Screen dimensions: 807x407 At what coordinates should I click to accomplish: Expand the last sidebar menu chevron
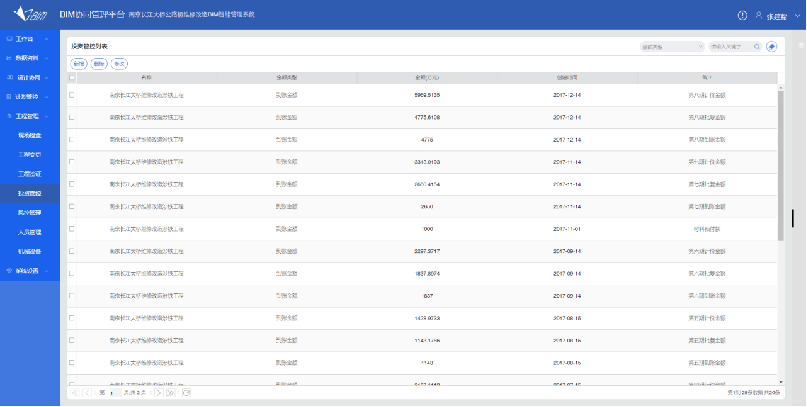46,271
